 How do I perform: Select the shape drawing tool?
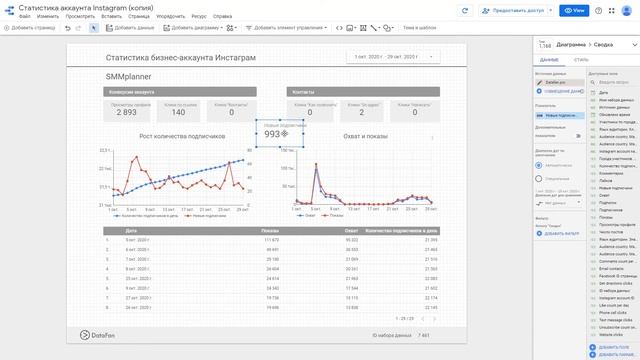[388, 28]
